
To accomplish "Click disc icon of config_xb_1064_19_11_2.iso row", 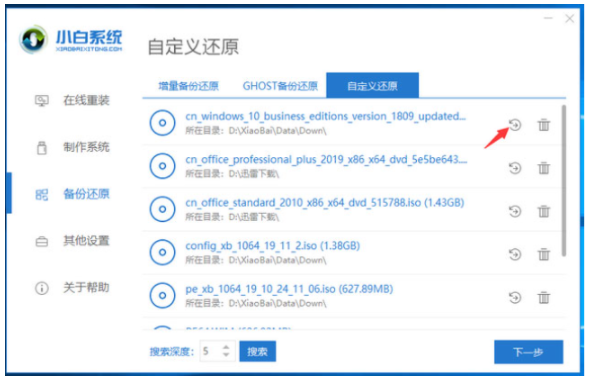I will (162, 252).
